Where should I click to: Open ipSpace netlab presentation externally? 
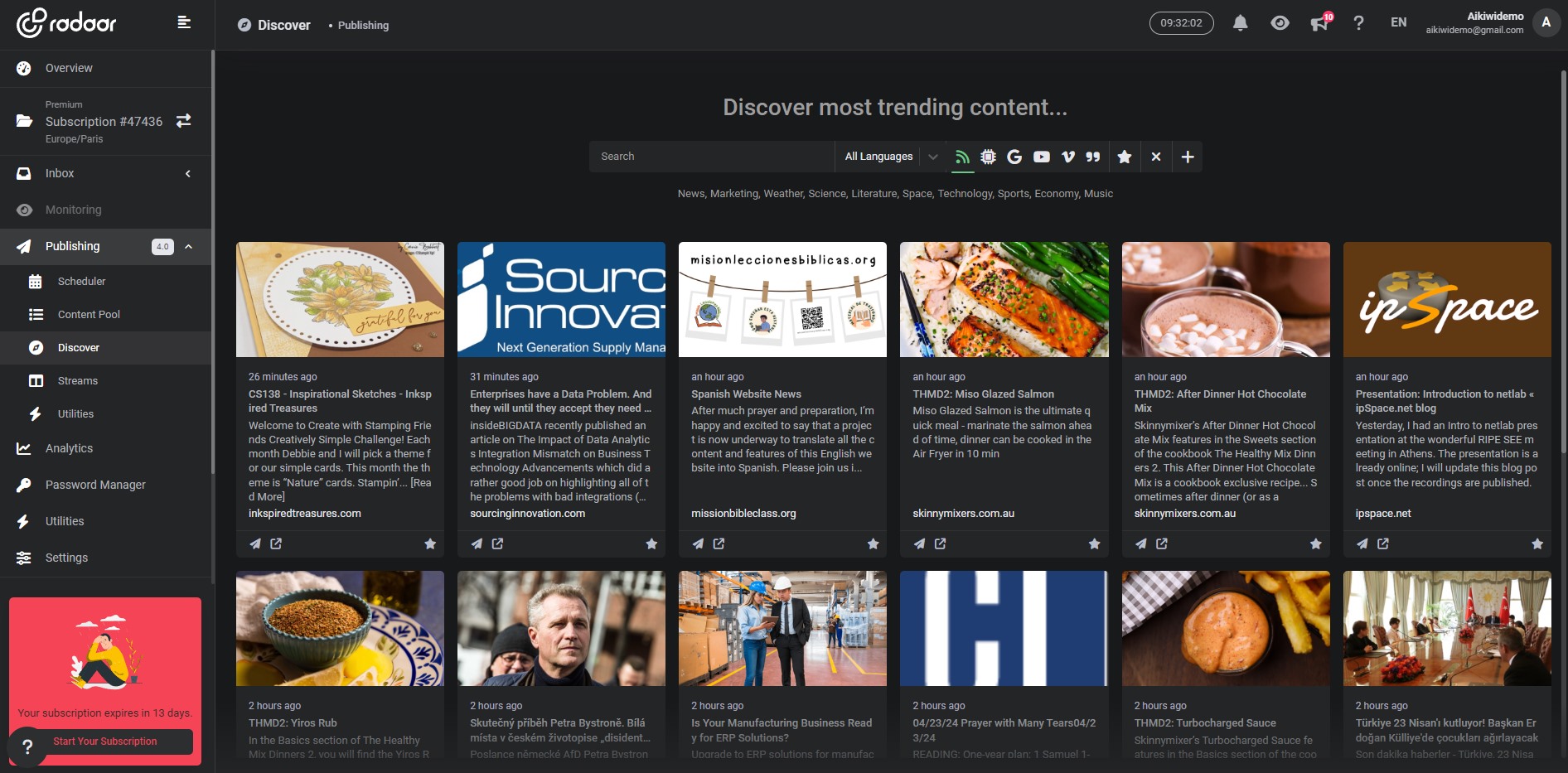coord(1383,544)
